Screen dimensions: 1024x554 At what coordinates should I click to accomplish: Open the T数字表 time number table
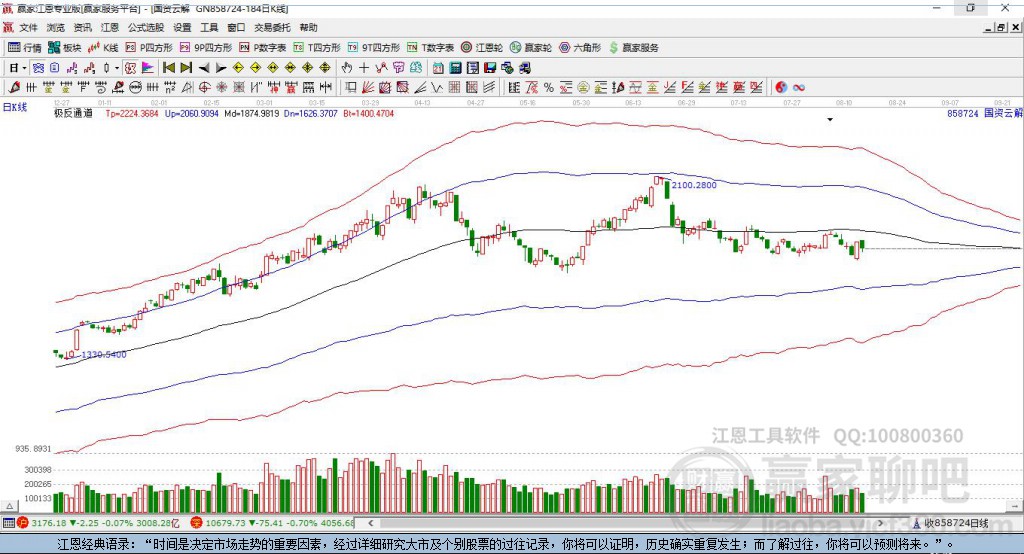[x=430, y=48]
